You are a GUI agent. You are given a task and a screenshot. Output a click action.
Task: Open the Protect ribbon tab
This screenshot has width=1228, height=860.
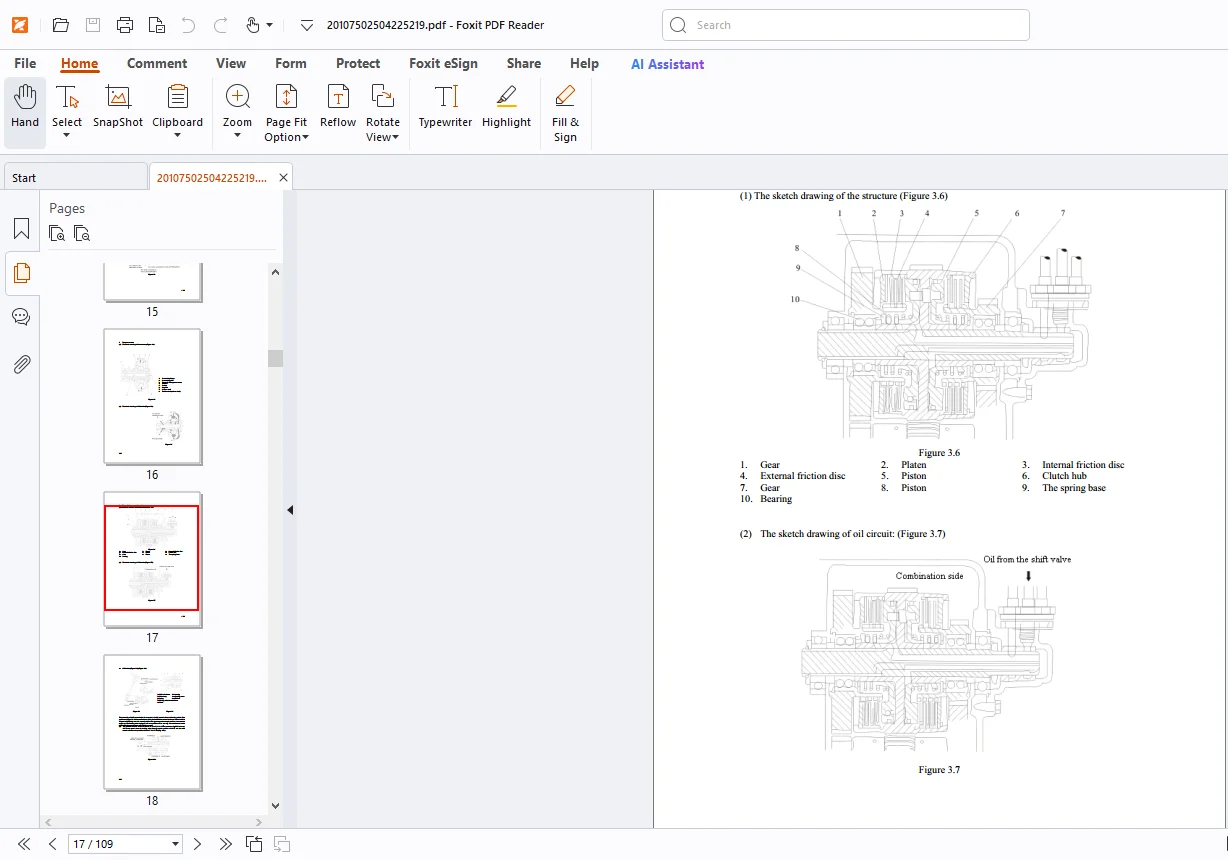pos(358,63)
